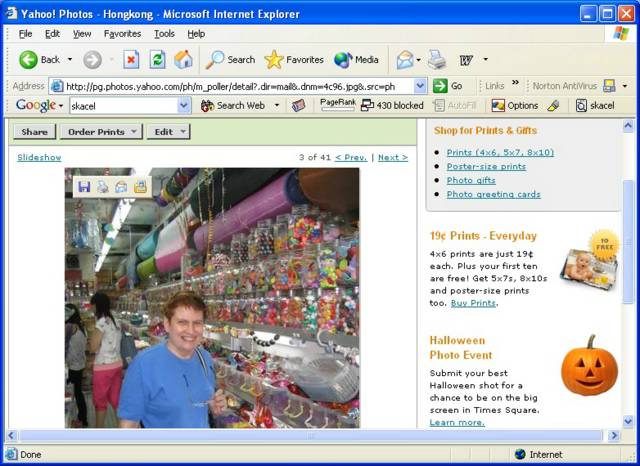This screenshot has height=466, width=640.
Task: Print the page with the printer icon
Action: click(437, 60)
